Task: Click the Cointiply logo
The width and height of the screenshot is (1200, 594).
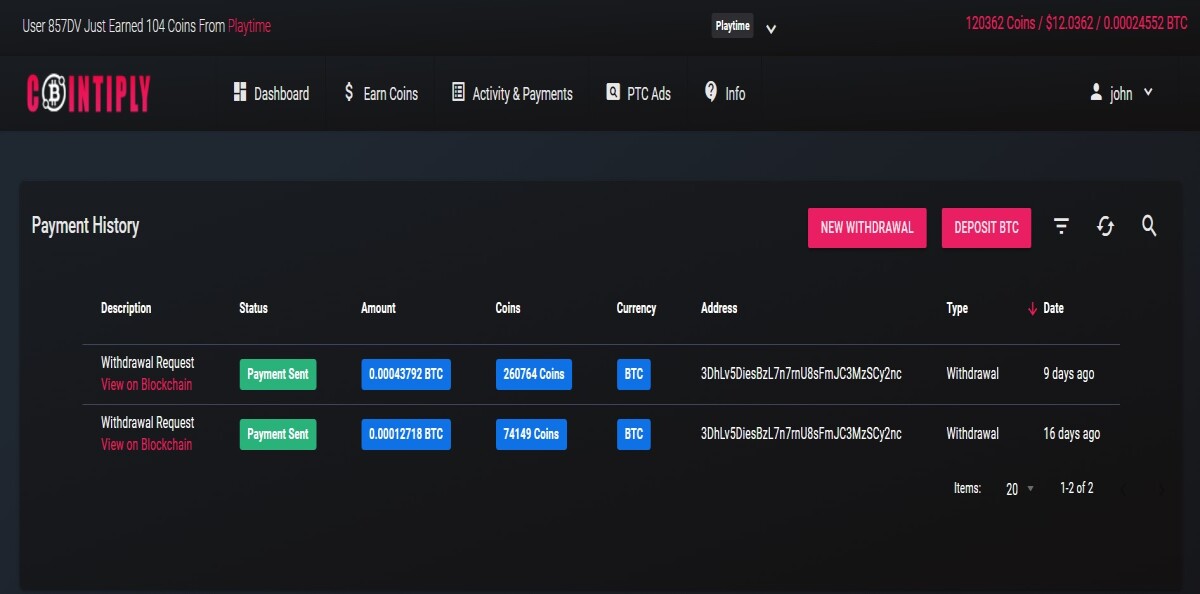Action: (88, 93)
